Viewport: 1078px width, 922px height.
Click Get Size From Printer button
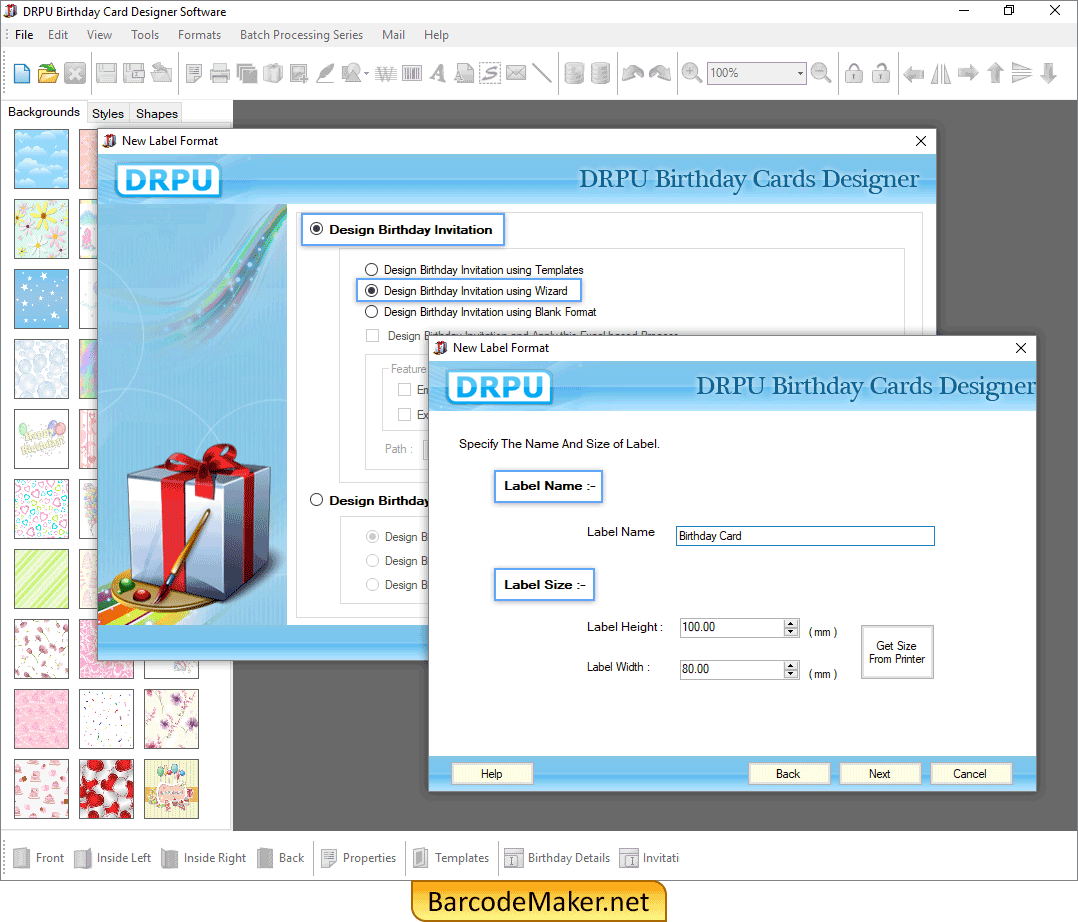point(897,652)
